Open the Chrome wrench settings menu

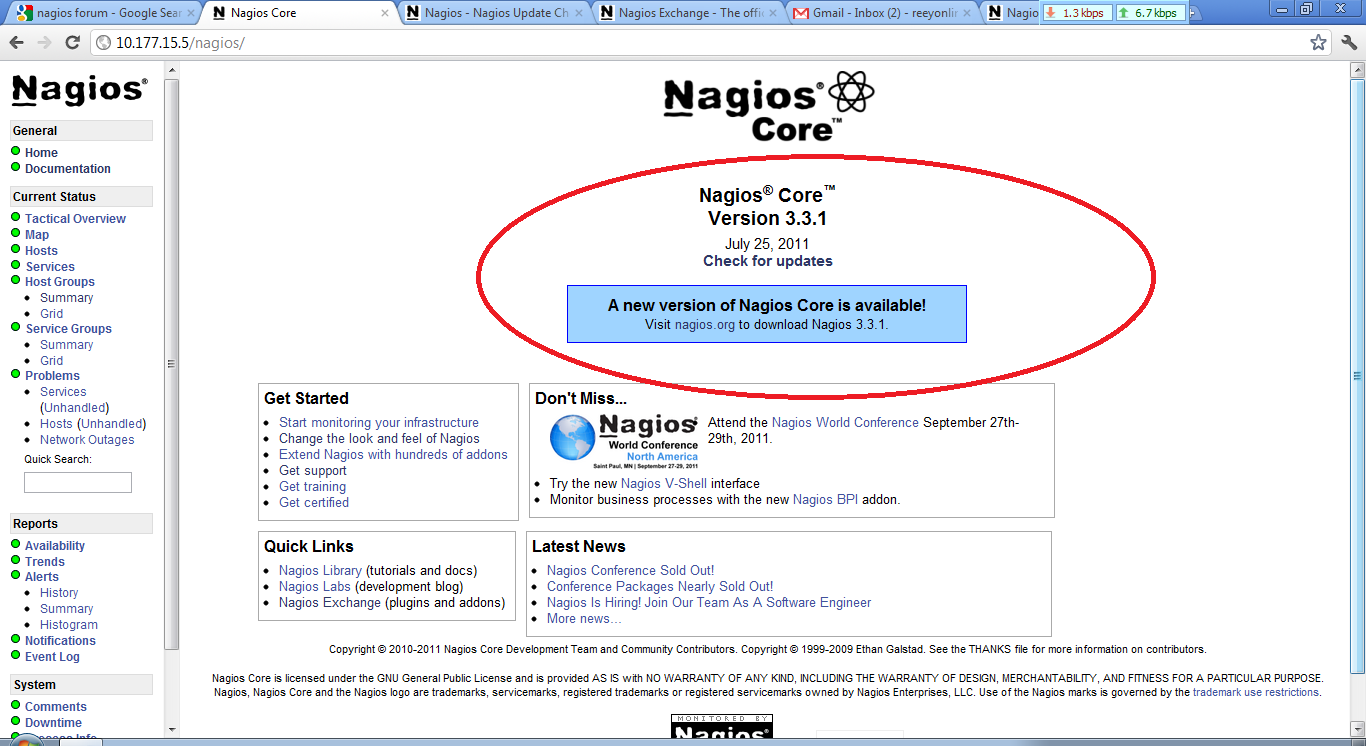coord(1348,43)
